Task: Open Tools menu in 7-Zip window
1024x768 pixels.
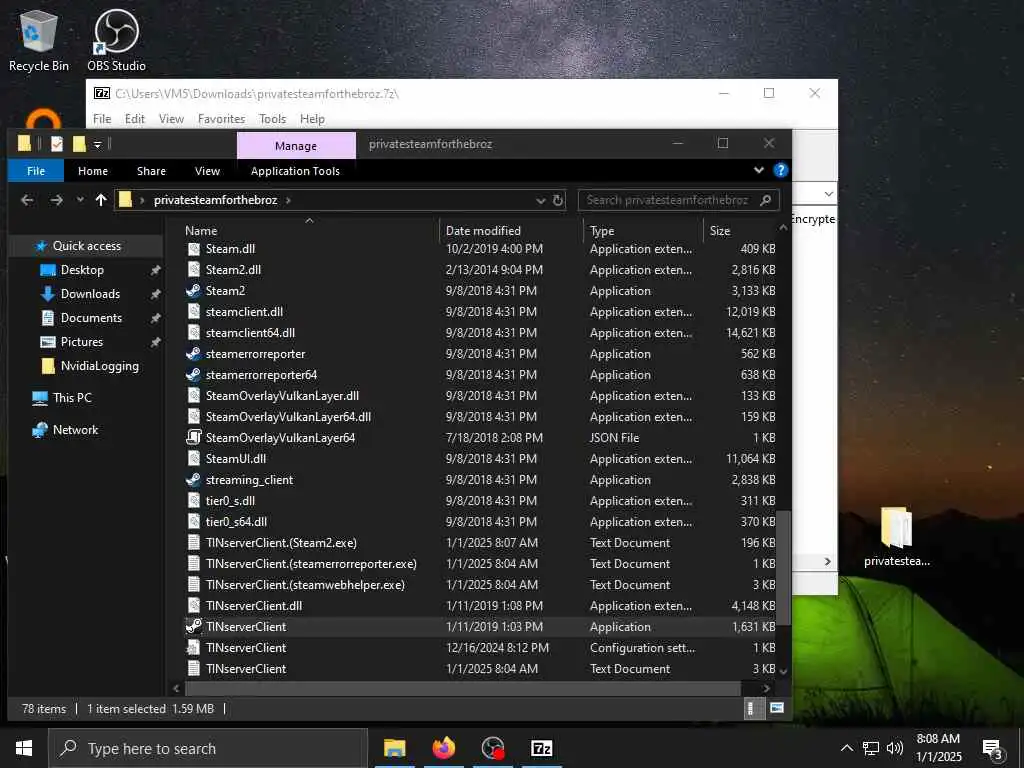Action: 272,119
